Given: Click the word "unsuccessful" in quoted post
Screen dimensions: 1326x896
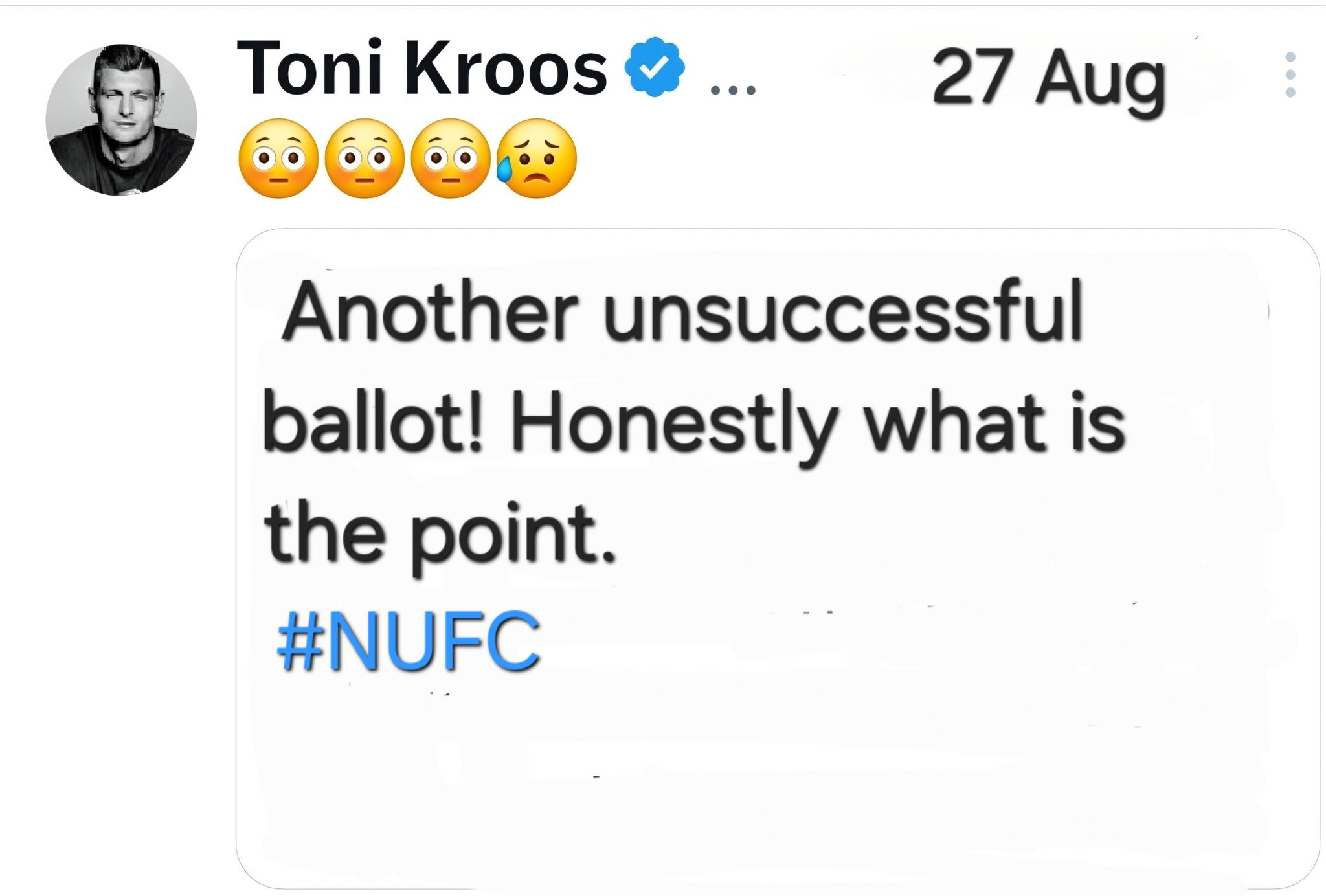Looking at the screenshot, I should pos(843,312).
